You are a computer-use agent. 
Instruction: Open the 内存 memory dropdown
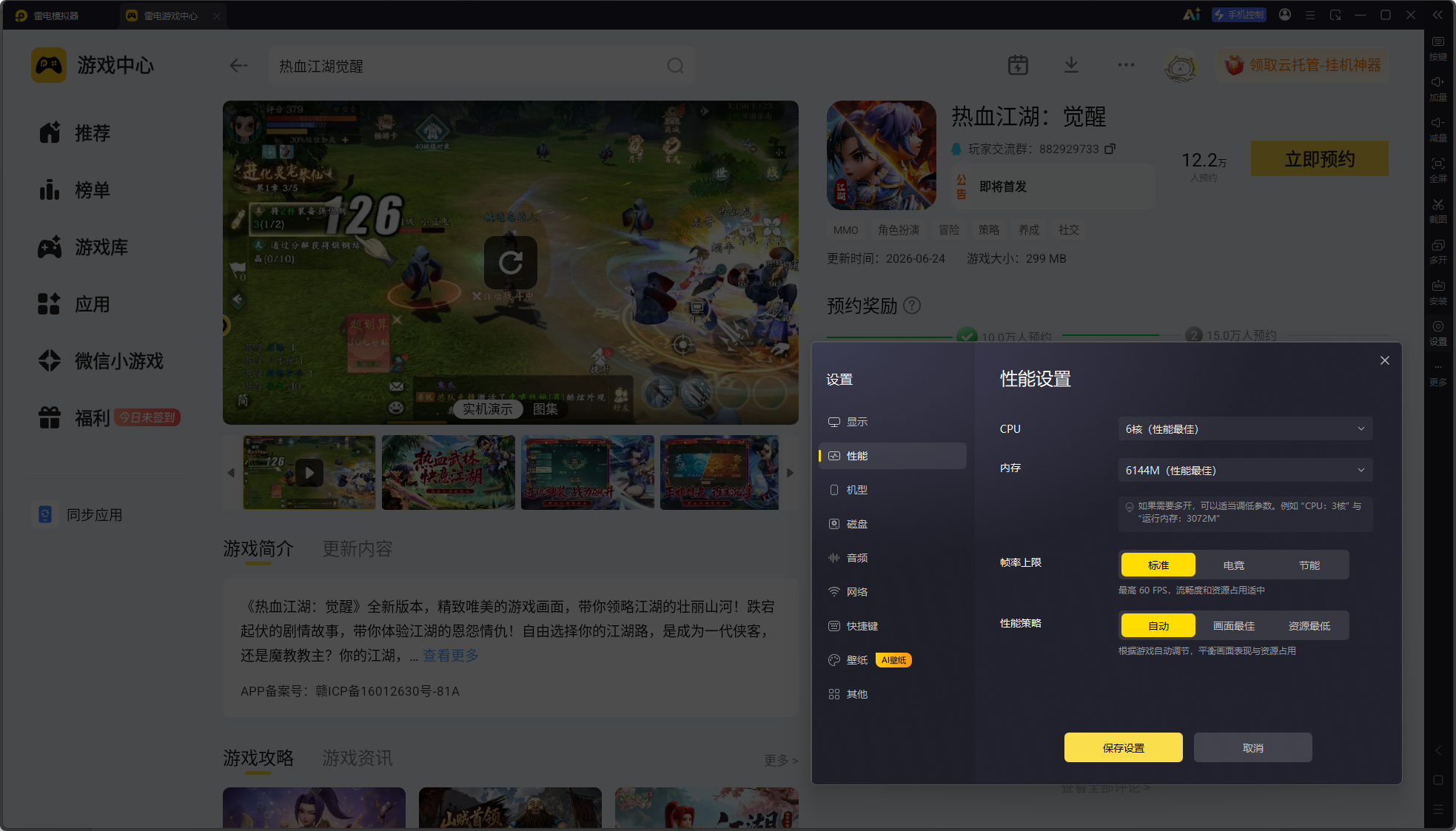click(x=1245, y=470)
